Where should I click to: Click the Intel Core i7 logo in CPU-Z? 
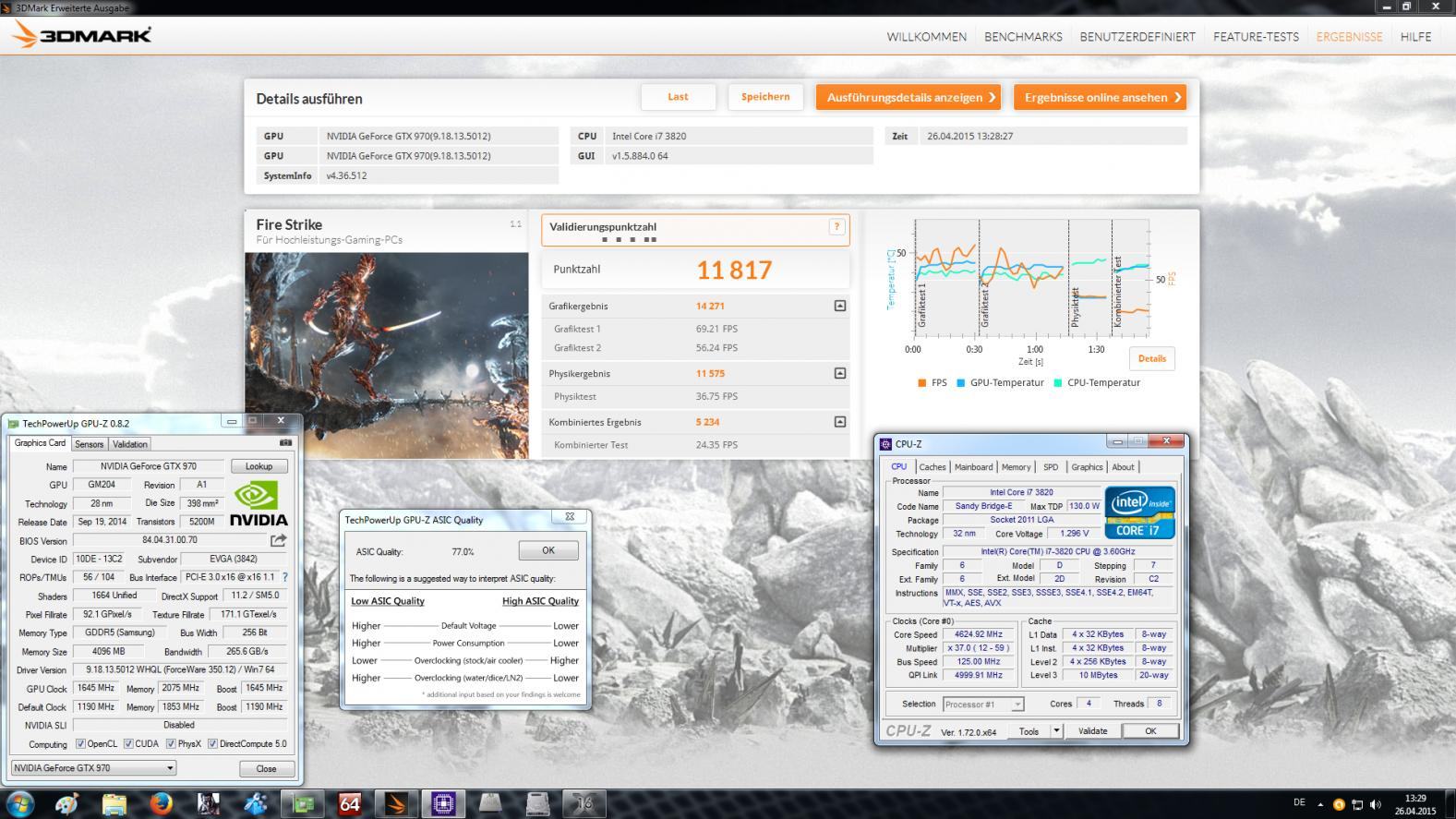point(1139,512)
